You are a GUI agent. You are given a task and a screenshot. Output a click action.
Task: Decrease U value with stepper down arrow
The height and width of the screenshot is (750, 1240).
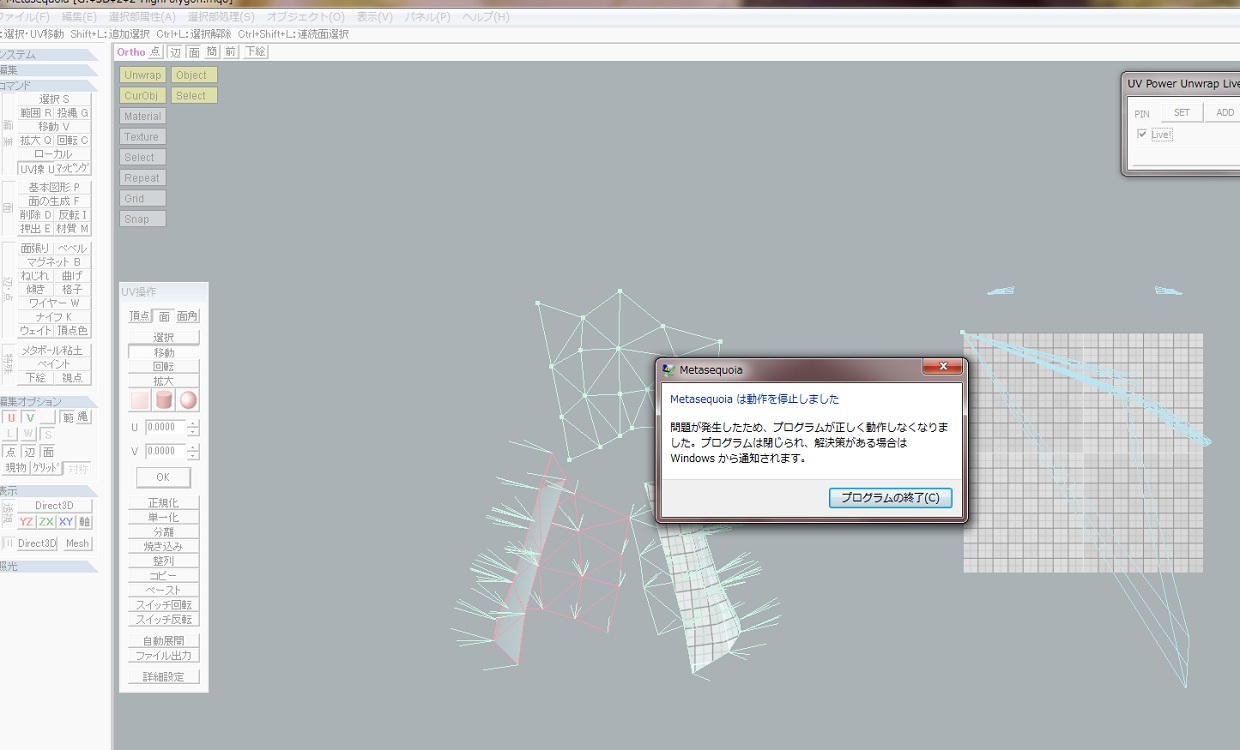click(x=193, y=431)
